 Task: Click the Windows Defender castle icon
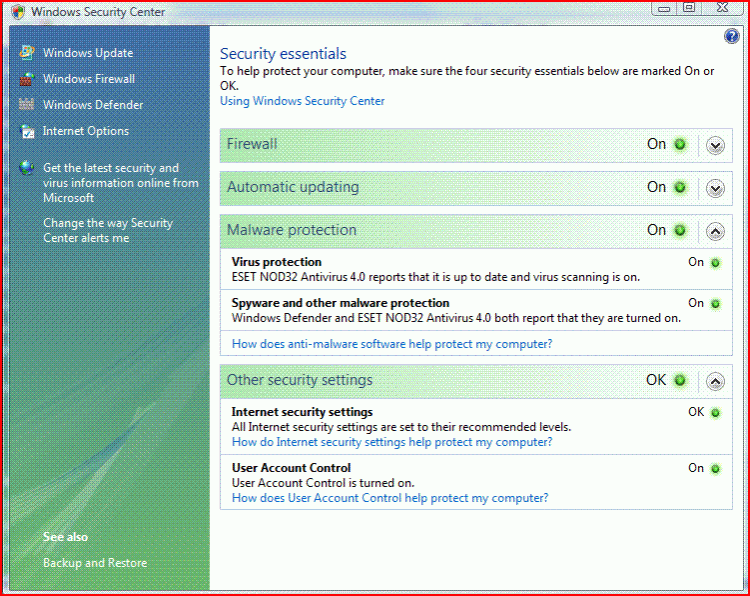click(27, 104)
